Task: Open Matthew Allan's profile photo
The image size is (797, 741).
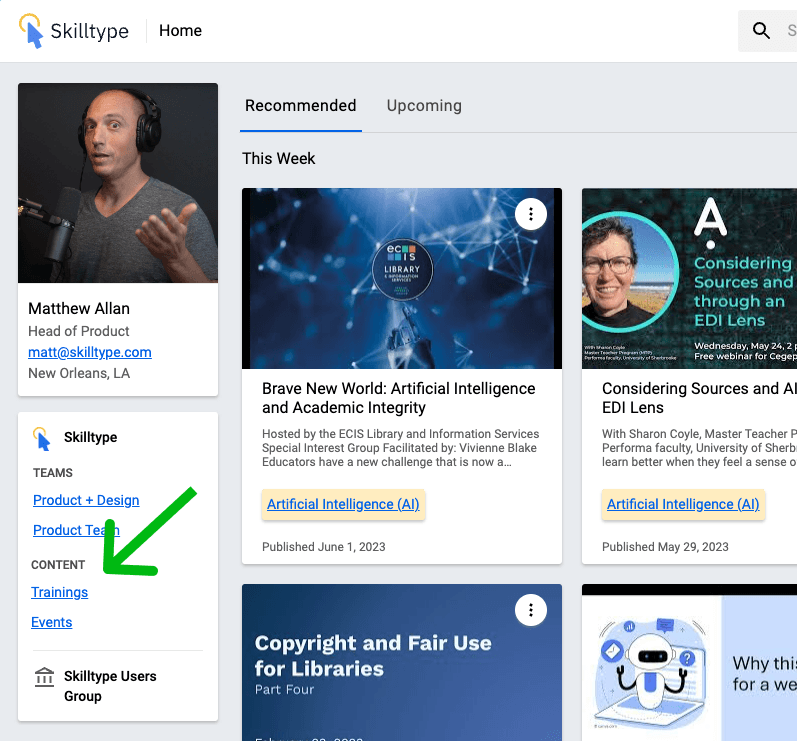Action: click(x=118, y=183)
